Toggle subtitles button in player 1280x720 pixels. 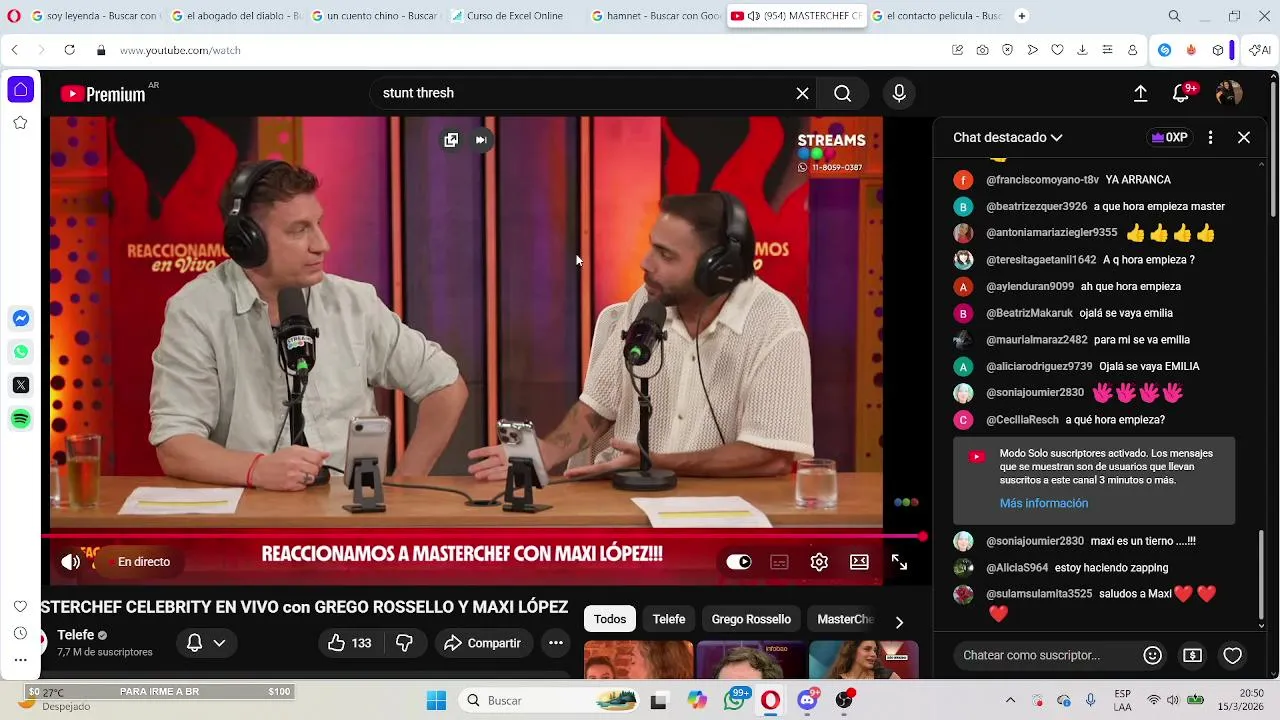point(779,562)
